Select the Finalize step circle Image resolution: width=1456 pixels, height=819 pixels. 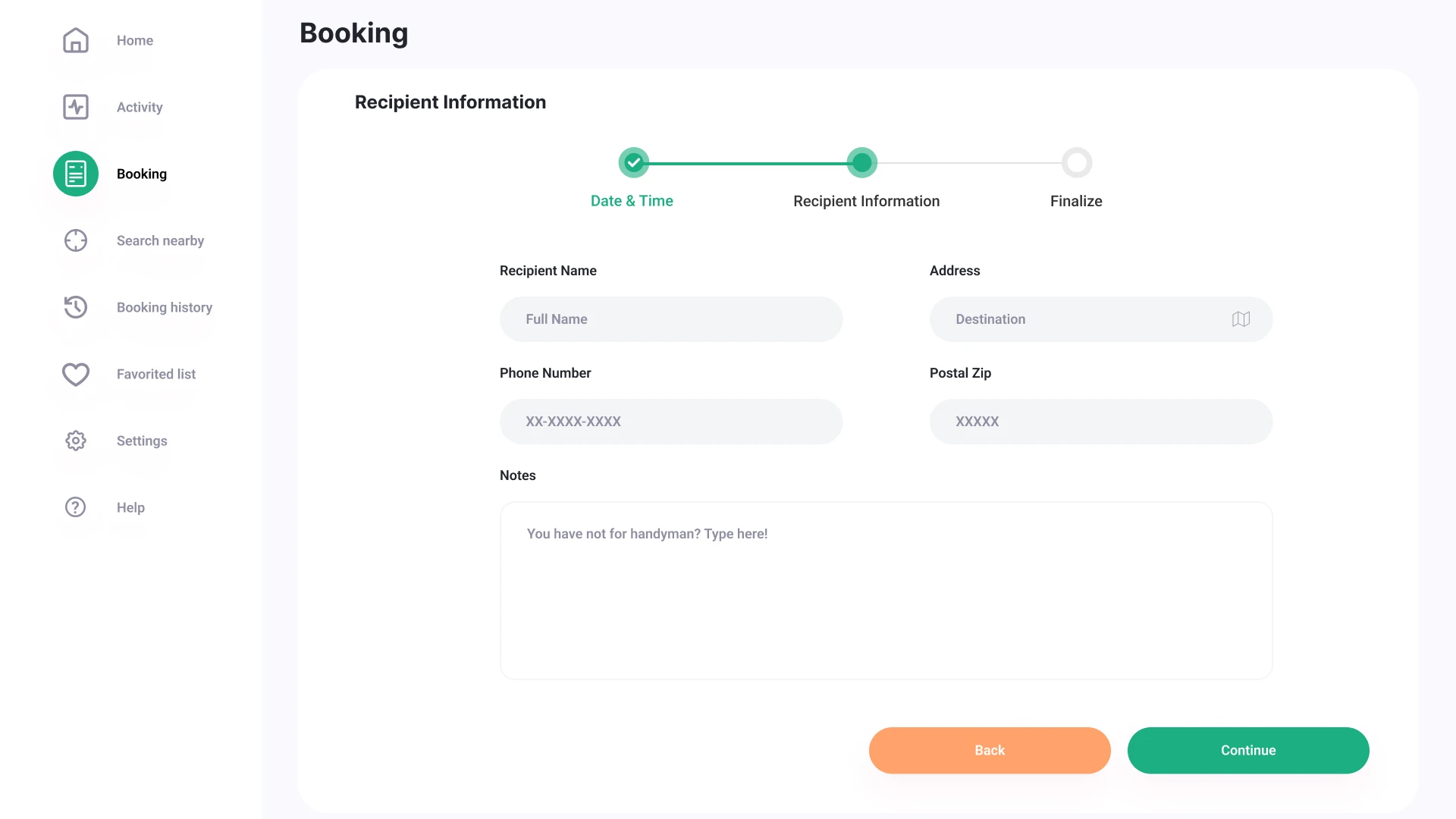[x=1076, y=162]
